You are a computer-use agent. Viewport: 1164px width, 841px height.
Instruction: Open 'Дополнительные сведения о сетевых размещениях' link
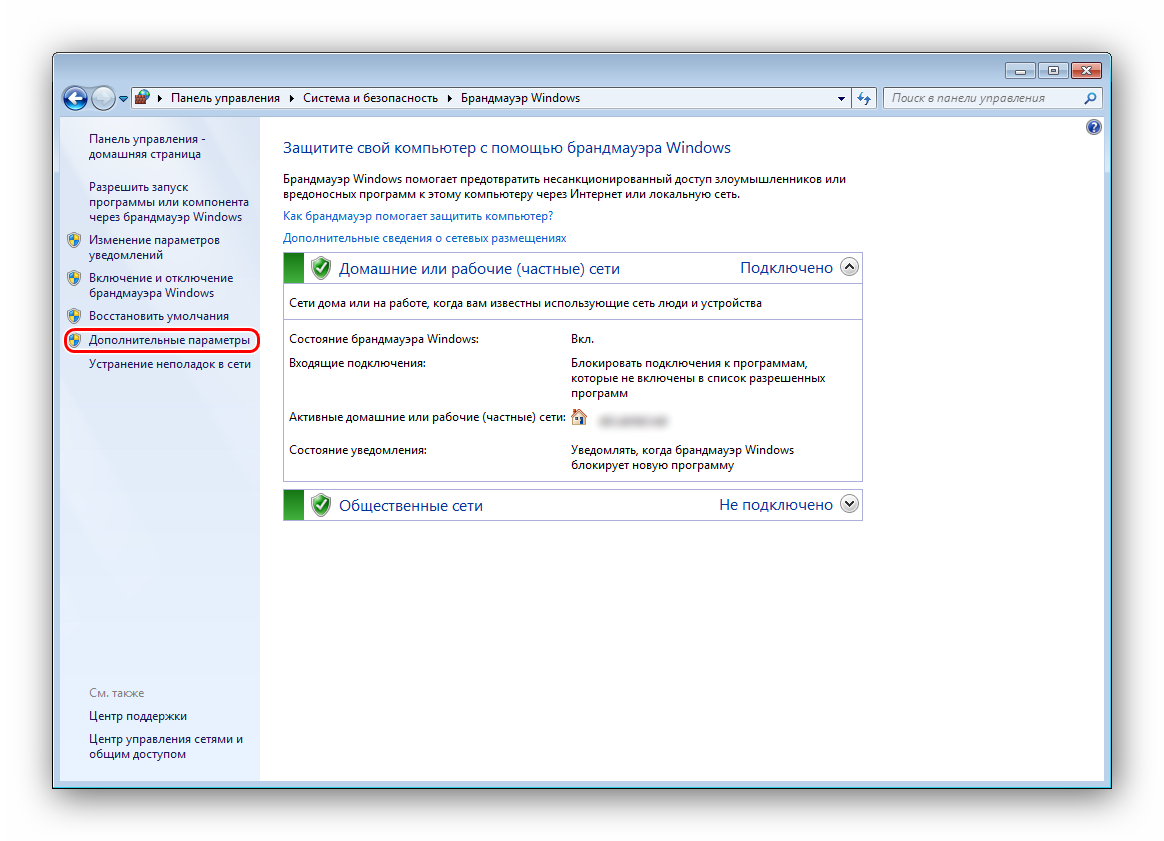(425, 238)
